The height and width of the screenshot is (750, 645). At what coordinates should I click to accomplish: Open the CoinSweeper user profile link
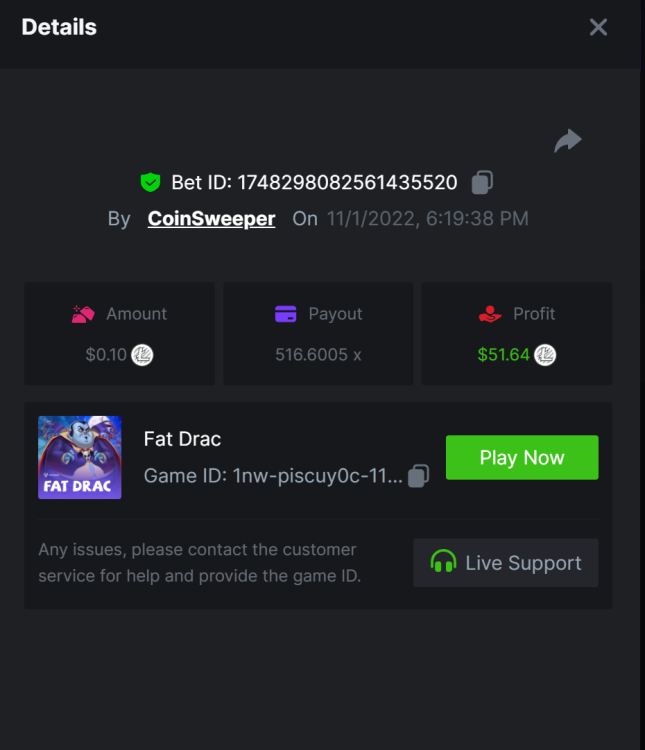pos(211,218)
